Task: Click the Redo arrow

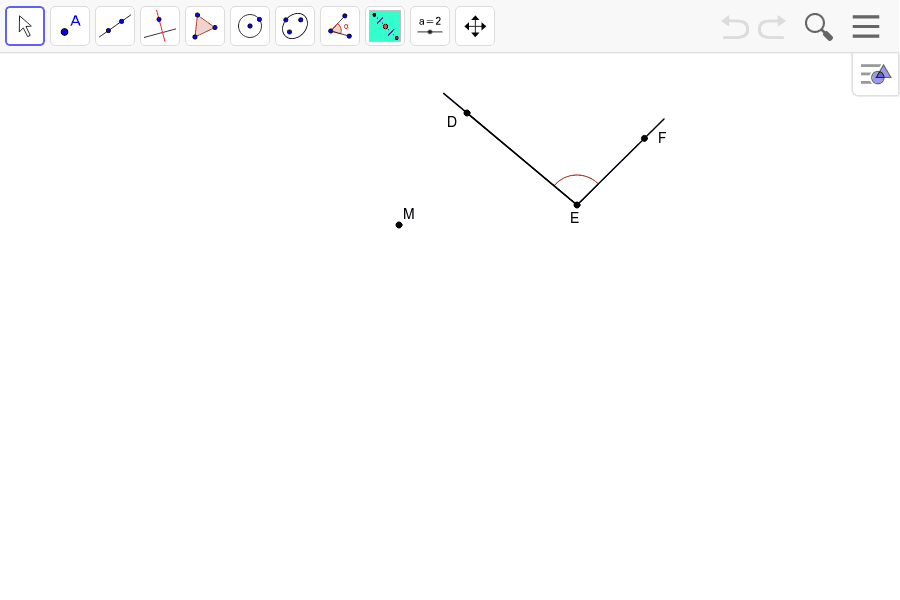Action: 772,27
